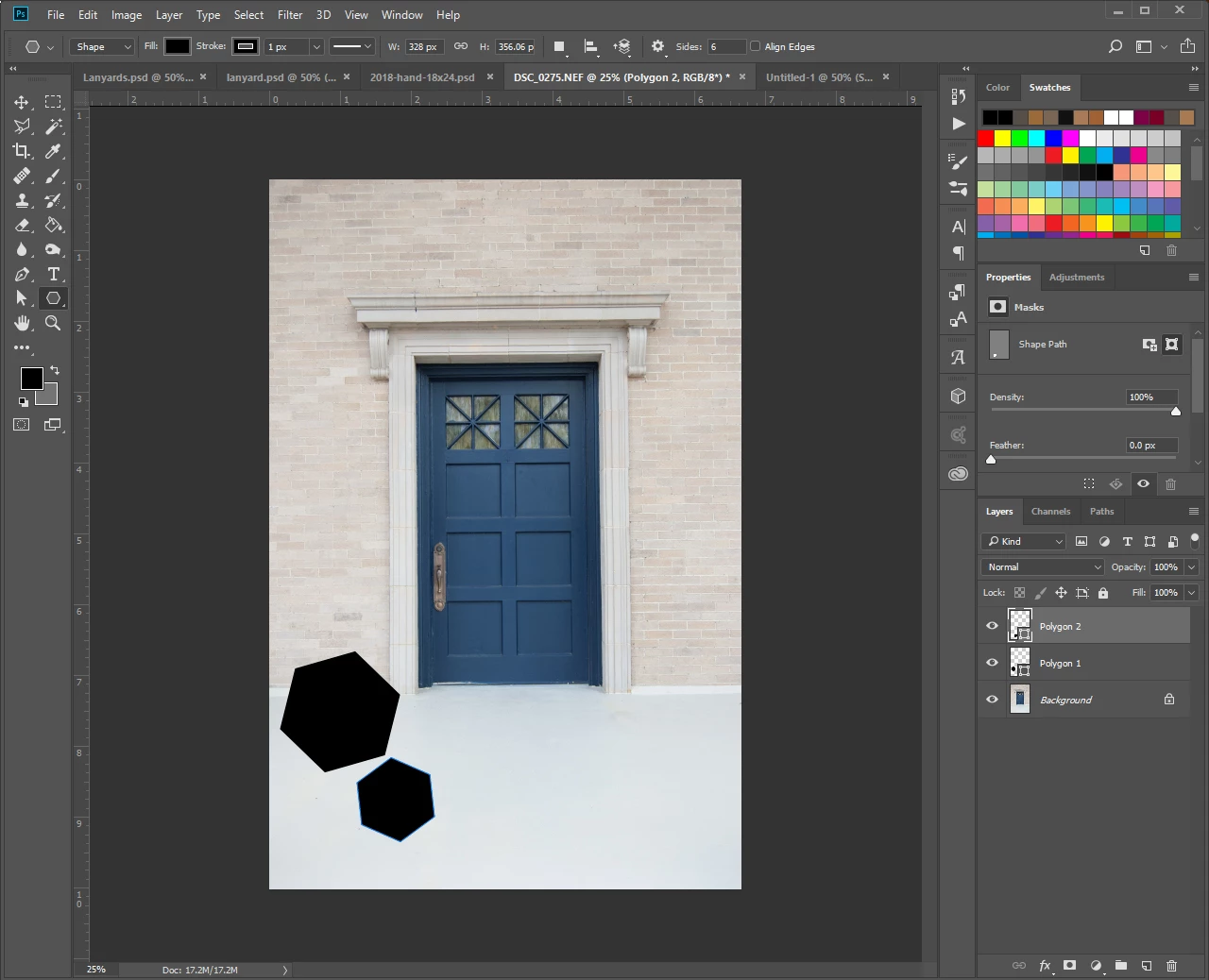Select the Sponge tool
1209x980 pixels.
(x=53, y=249)
